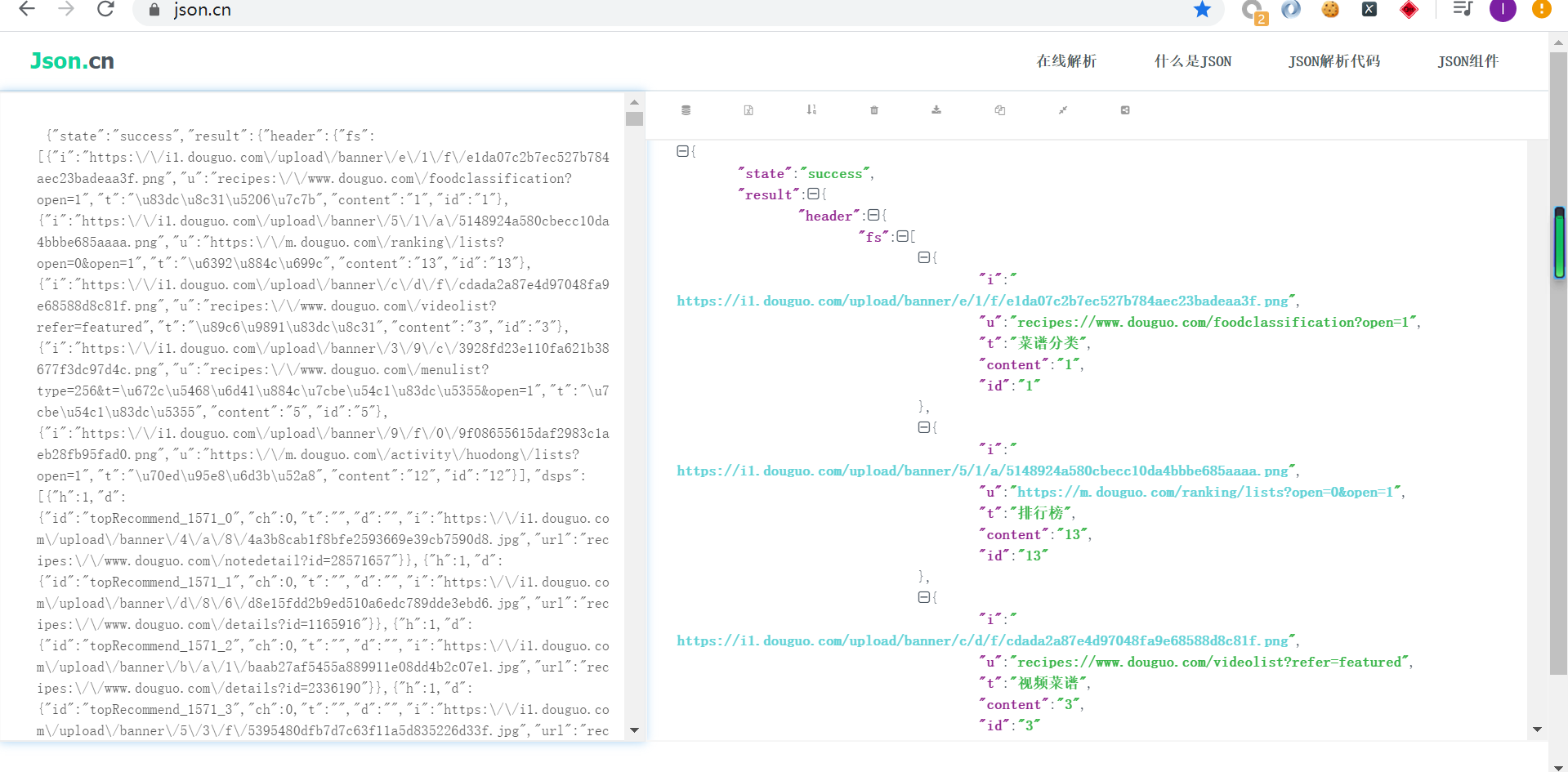The image size is (1568, 772).
Task: Click the "success" value in the output
Action: click(835, 173)
